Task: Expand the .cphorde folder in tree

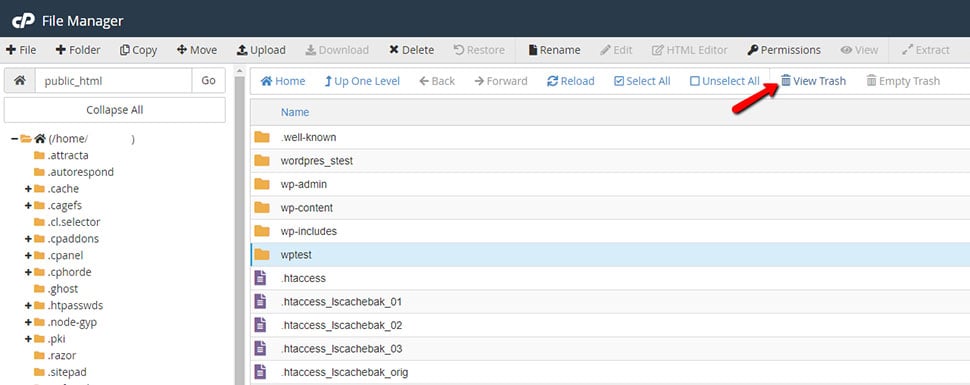Action: click(28, 272)
